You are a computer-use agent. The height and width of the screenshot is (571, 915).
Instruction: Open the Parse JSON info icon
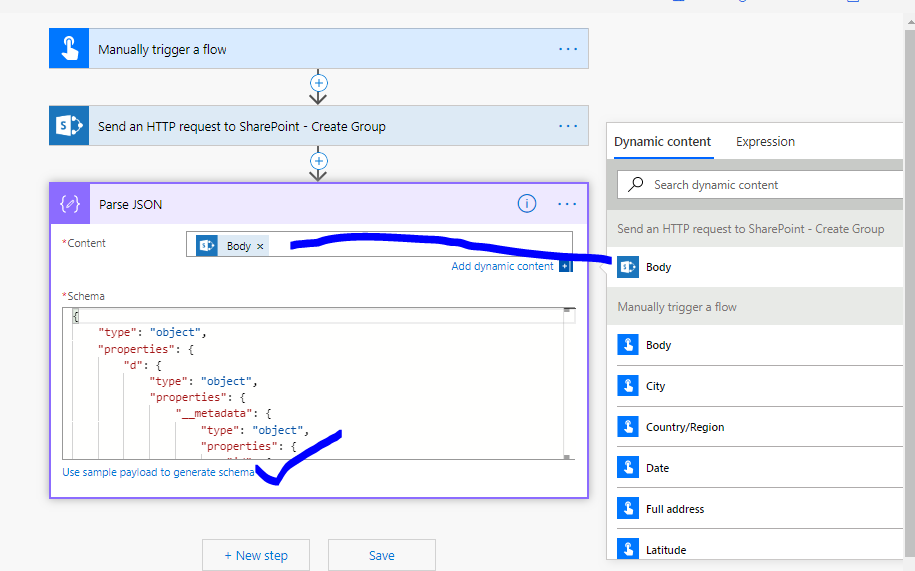(526, 204)
